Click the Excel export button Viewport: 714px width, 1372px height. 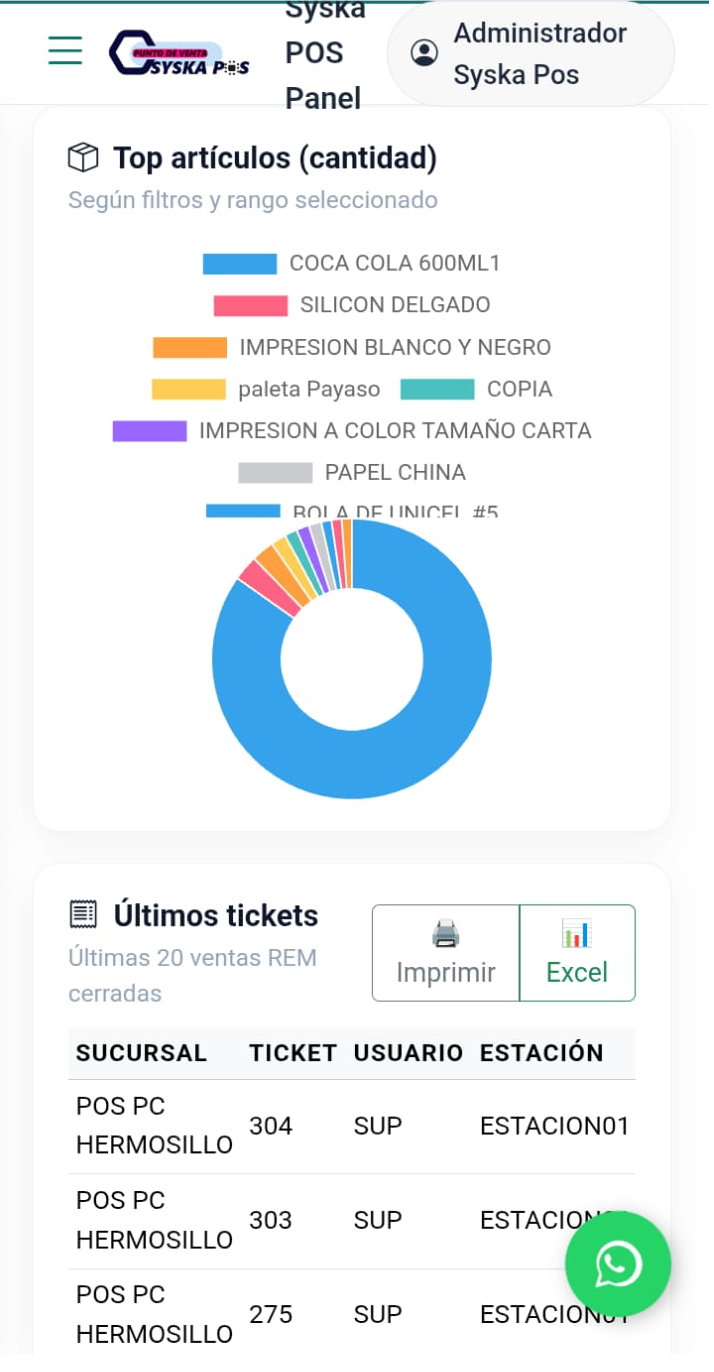(577, 952)
